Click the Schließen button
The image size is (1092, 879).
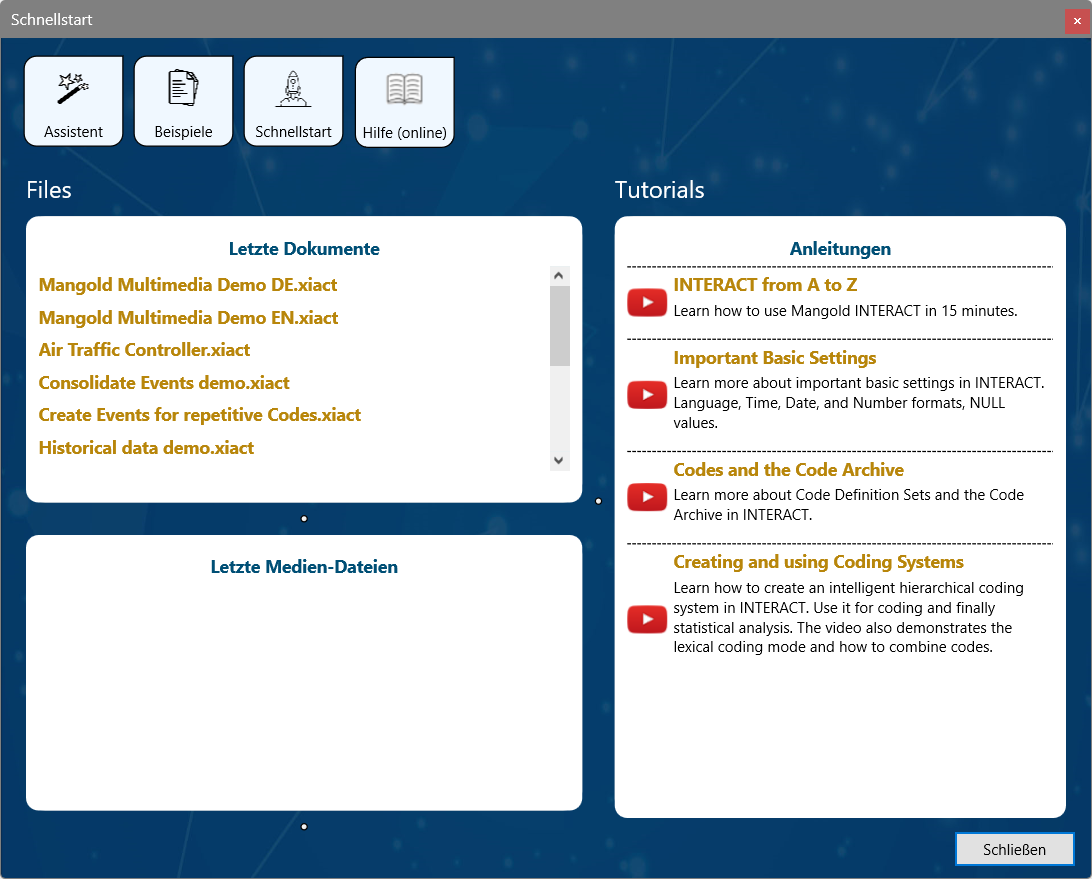(x=1014, y=849)
